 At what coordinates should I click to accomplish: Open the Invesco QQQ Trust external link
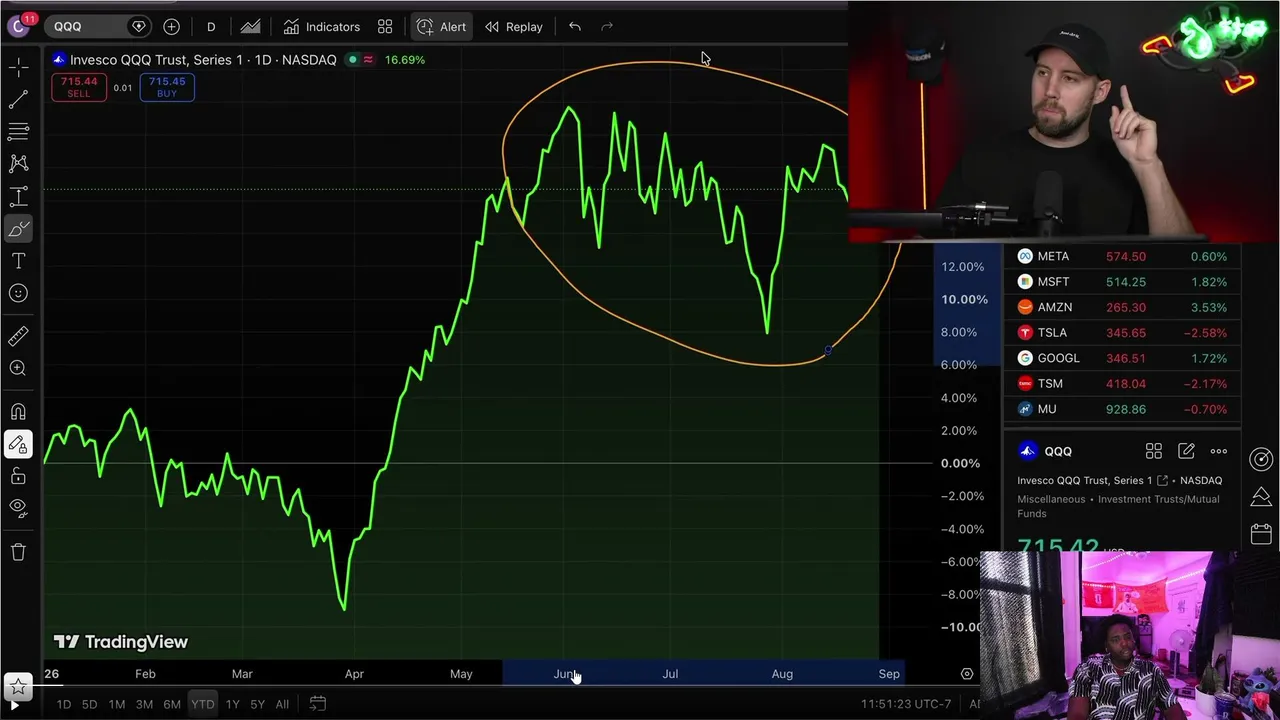click(1162, 481)
